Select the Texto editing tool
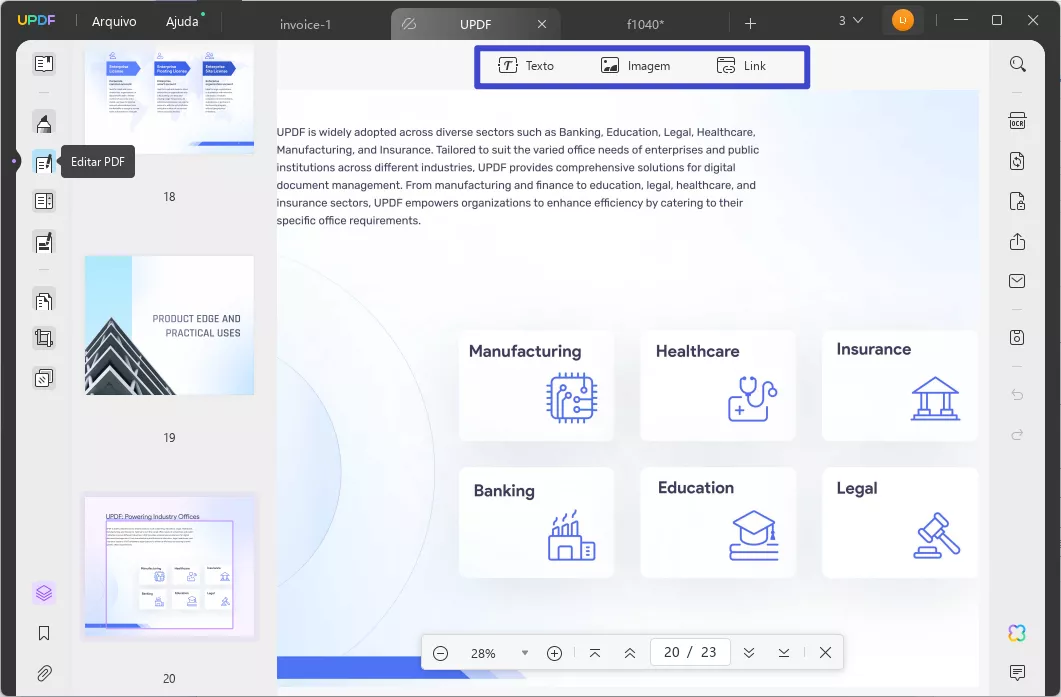1061x697 pixels. [x=526, y=66]
